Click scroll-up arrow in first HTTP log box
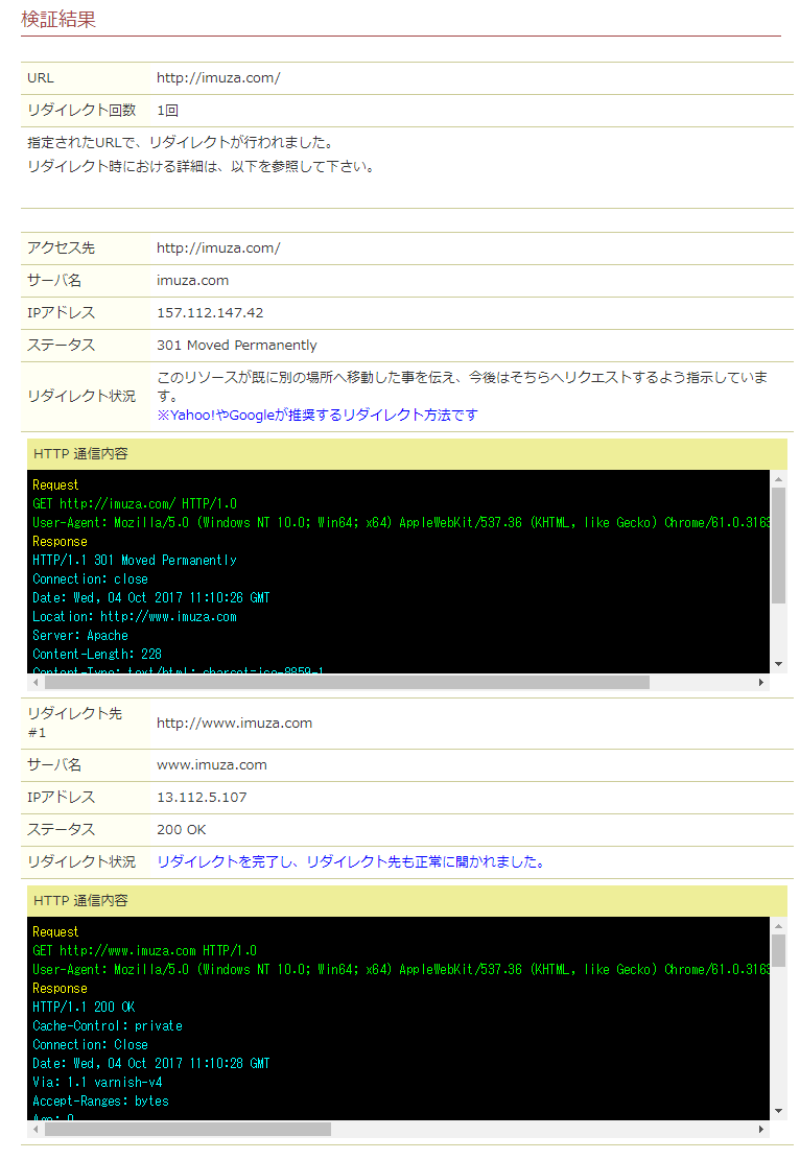800x1160 pixels. 778,479
